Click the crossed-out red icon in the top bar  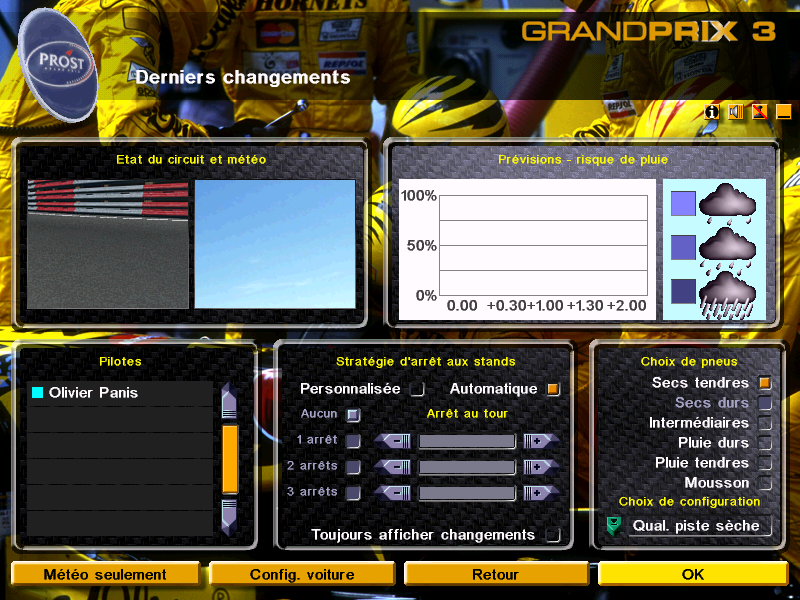[x=760, y=112]
